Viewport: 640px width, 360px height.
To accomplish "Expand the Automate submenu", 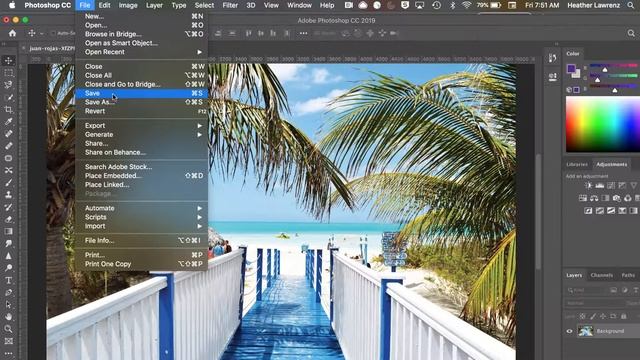I will pos(141,208).
